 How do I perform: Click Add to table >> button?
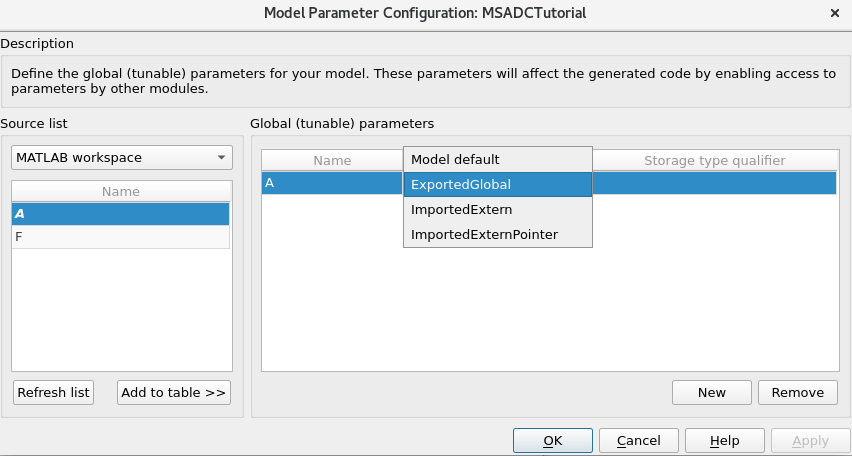pyautogui.click(x=174, y=393)
